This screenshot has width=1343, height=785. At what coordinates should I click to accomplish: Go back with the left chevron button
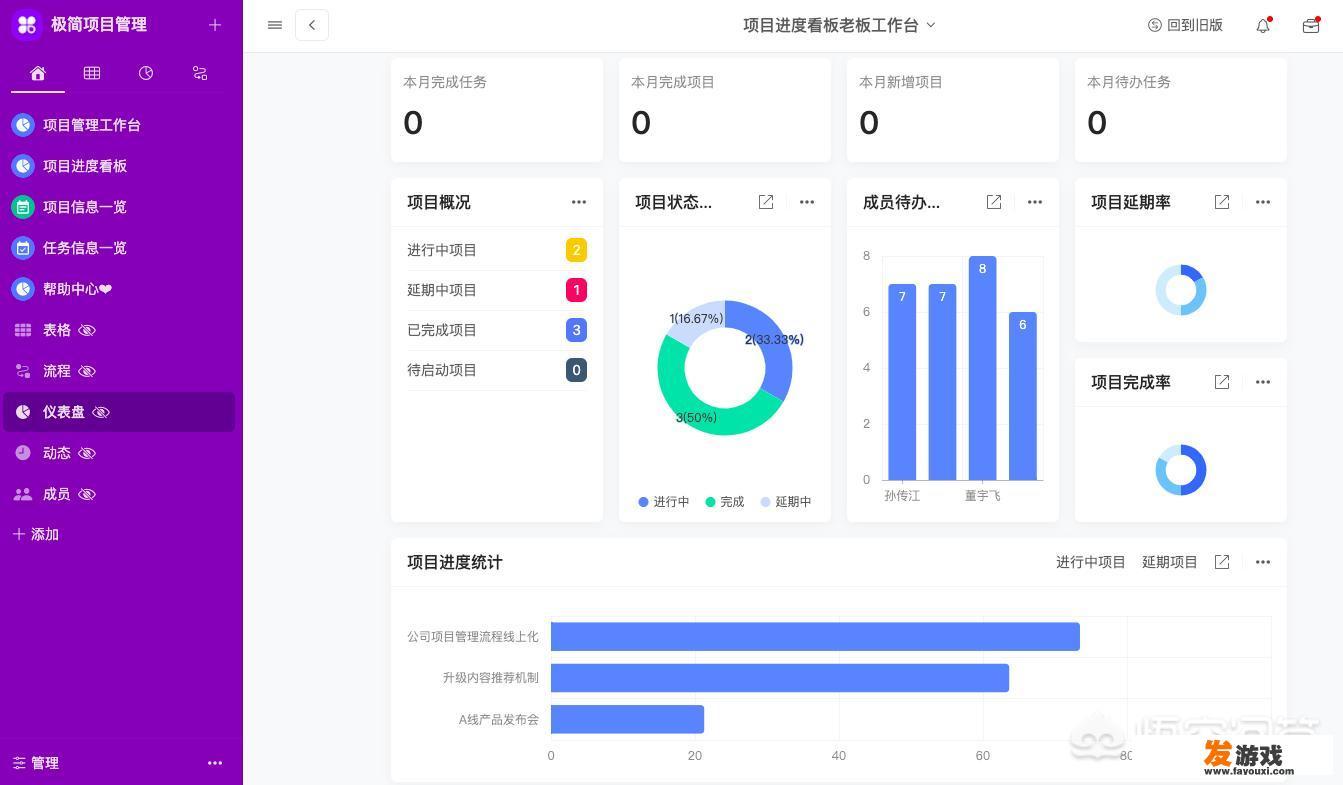coord(312,25)
